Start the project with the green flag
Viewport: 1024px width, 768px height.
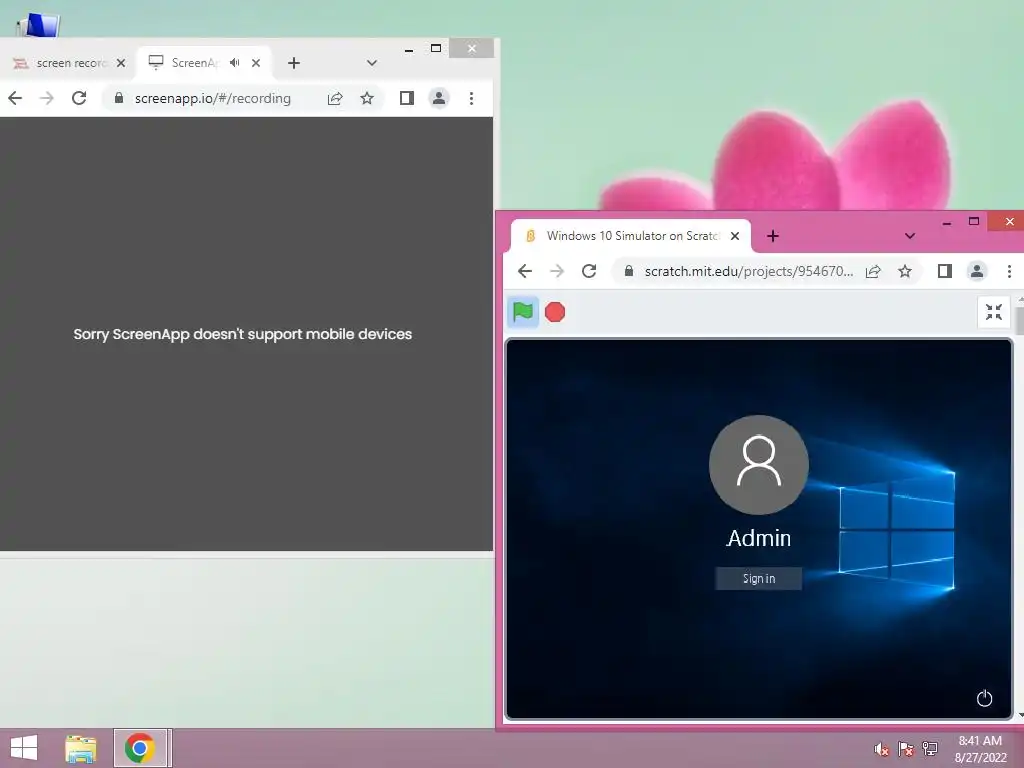pyautogui.click(x=523, y=312)
